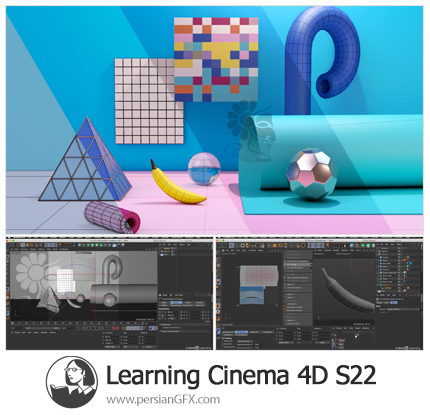Image resolution: width=430 pixels, height=415 pixels.
Task: Click the UV mesh in right Texture UV Editor
Action: [x=259, y=285]
